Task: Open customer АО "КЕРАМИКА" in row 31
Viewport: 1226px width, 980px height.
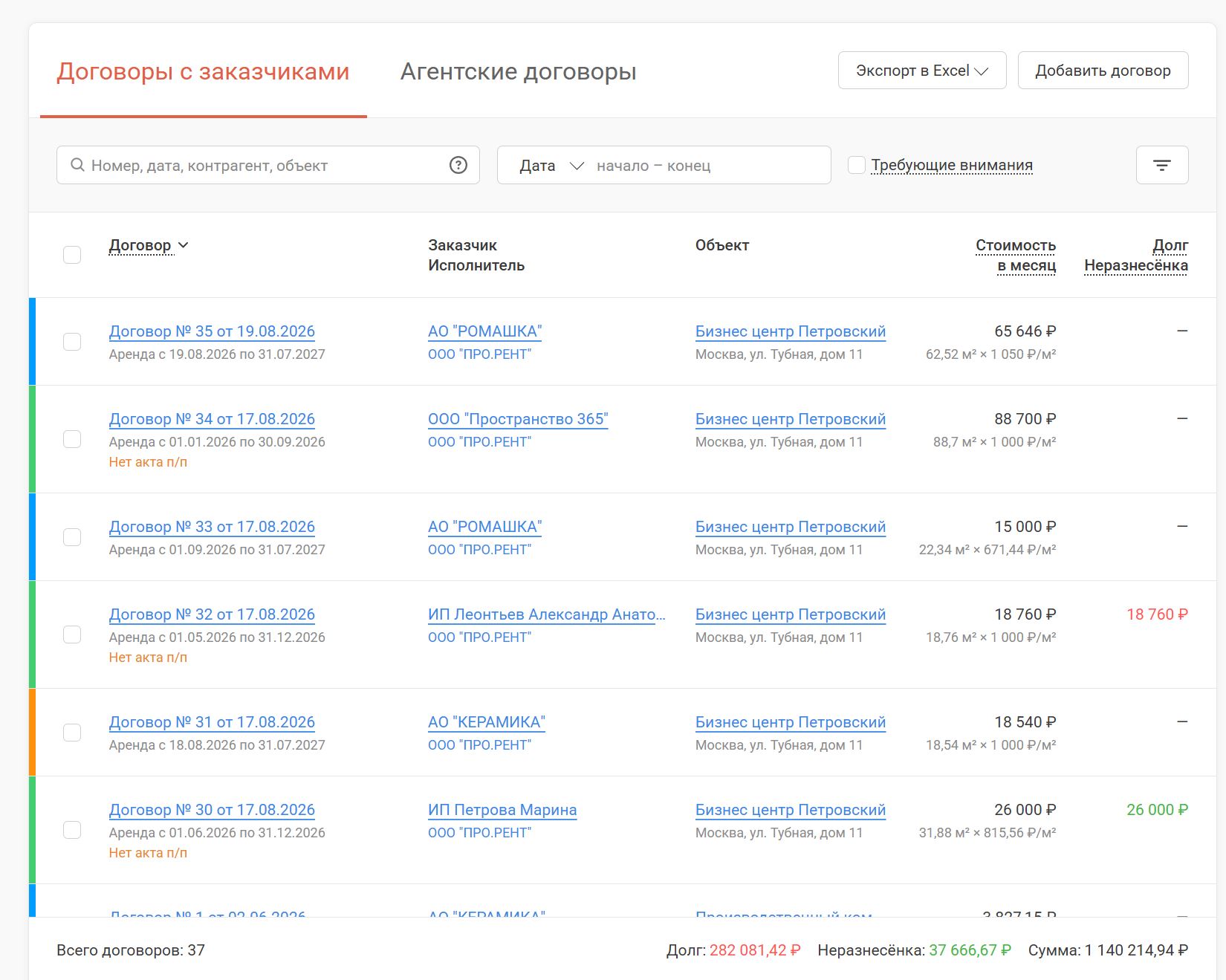Action: click(487, 722)
